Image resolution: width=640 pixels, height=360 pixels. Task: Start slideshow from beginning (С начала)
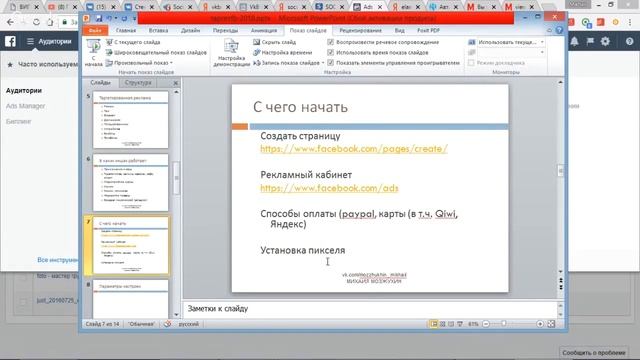pos(93,53)
